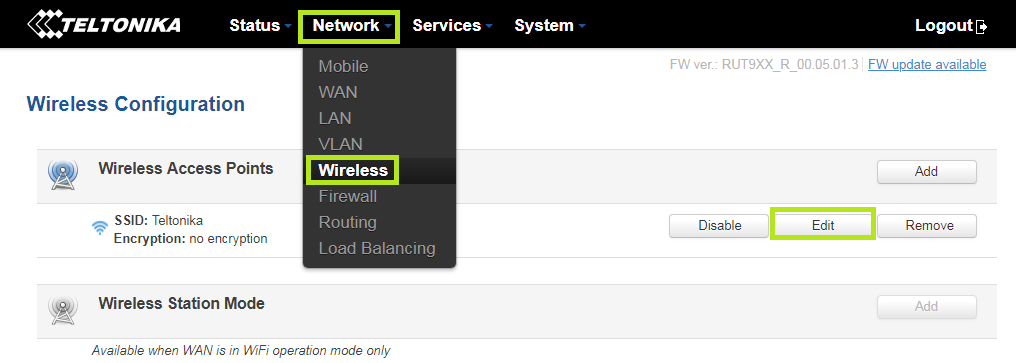This screenshot has width=1024, height=363.
Task: Click the Logout door icon
Action: (981, 27)
